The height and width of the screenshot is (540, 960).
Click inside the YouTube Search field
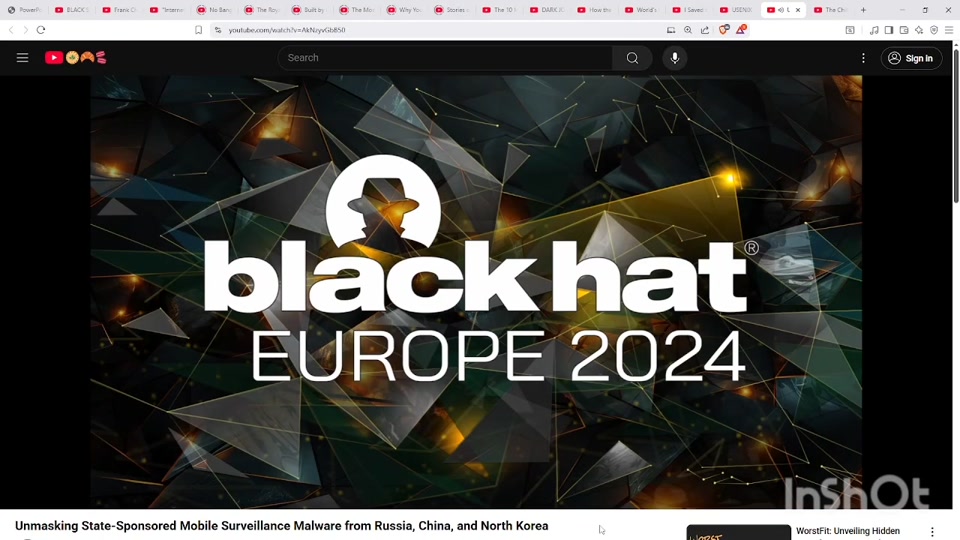click(x=445, y=58)
